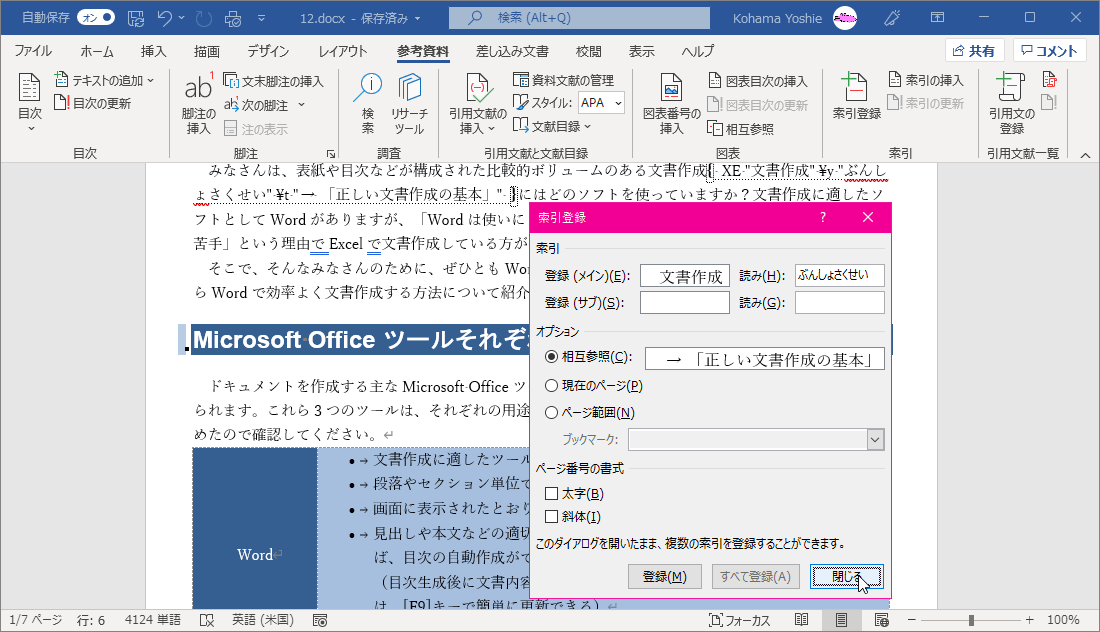Click the dialog help question mark
1100x632 pixels.
[x=822, y=217]
